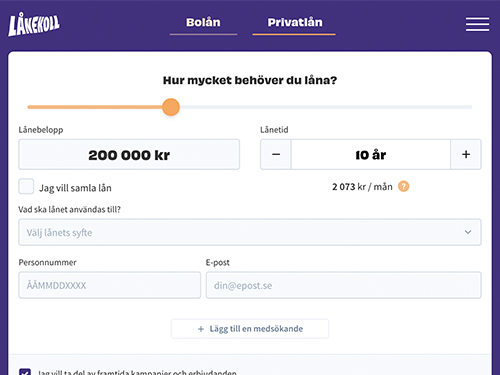Click the loan amount slider handle
Image resolution: width=500 pixels, height=375 pixels.
171,107
